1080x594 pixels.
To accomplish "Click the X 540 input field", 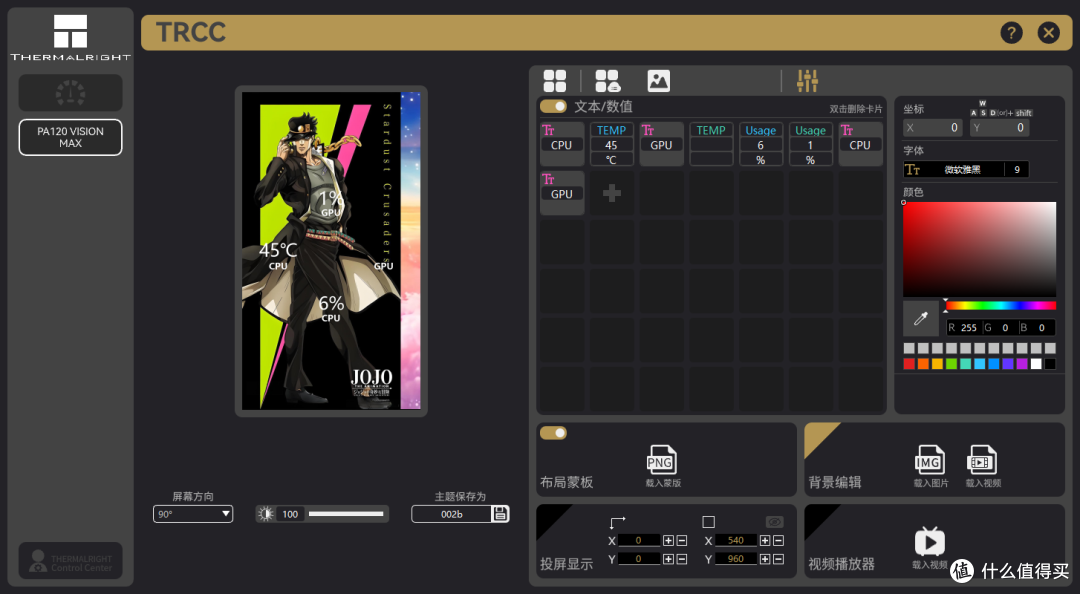I will pos(736,540).
